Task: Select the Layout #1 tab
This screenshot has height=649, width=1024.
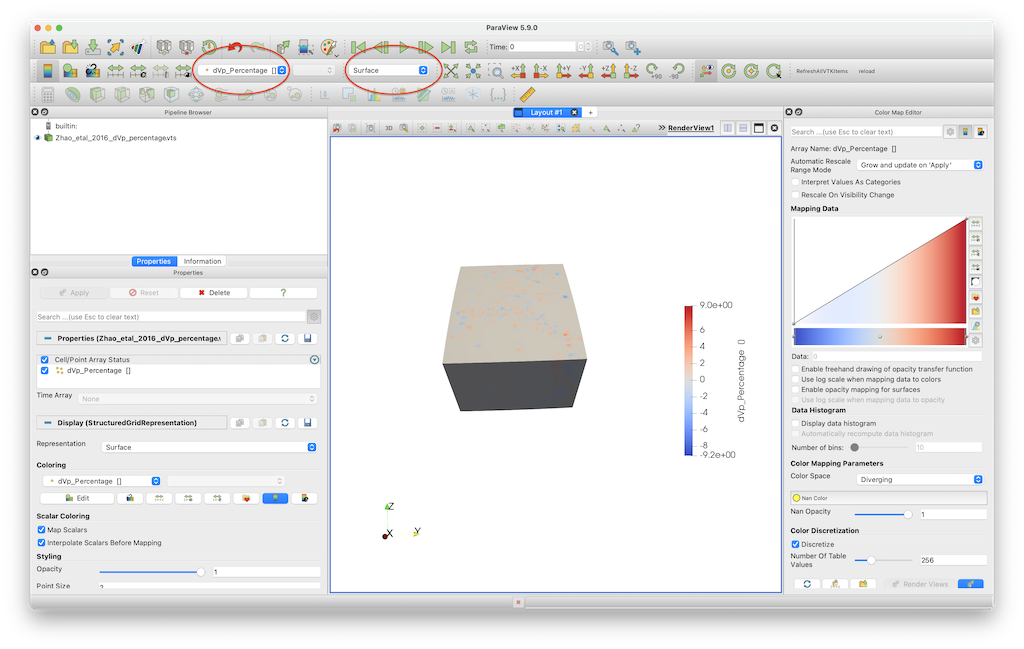Action: tap(545, 112)
